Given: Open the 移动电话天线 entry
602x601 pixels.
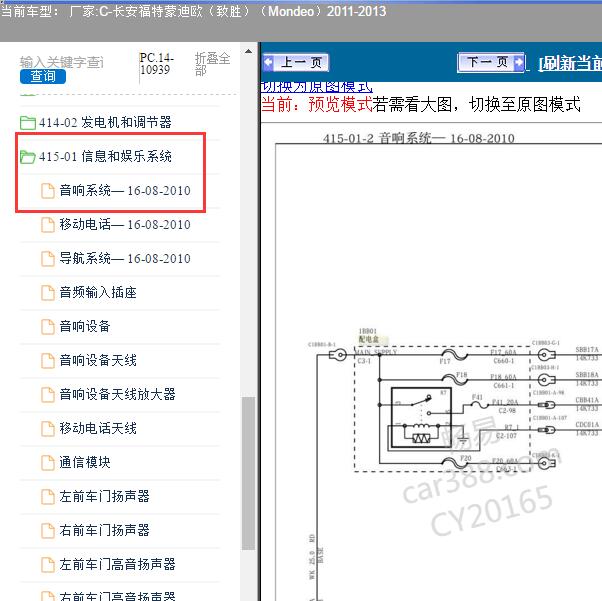Looking at the screenshot, I should click(x=98, y=429).
